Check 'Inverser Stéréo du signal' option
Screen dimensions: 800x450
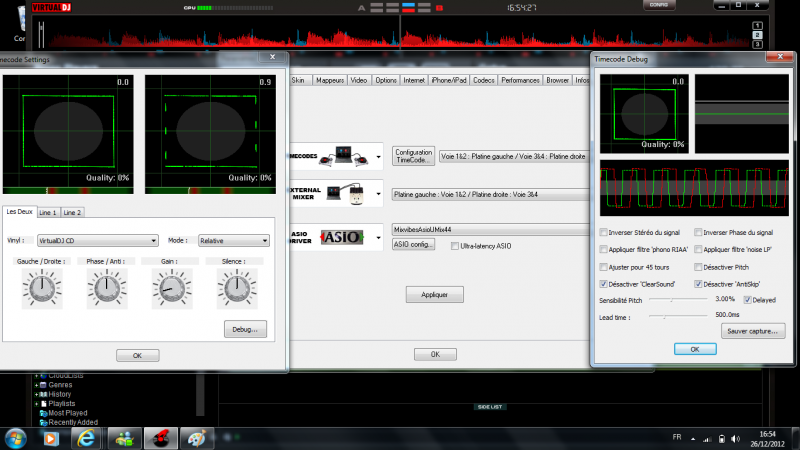(x=602, y=232)
